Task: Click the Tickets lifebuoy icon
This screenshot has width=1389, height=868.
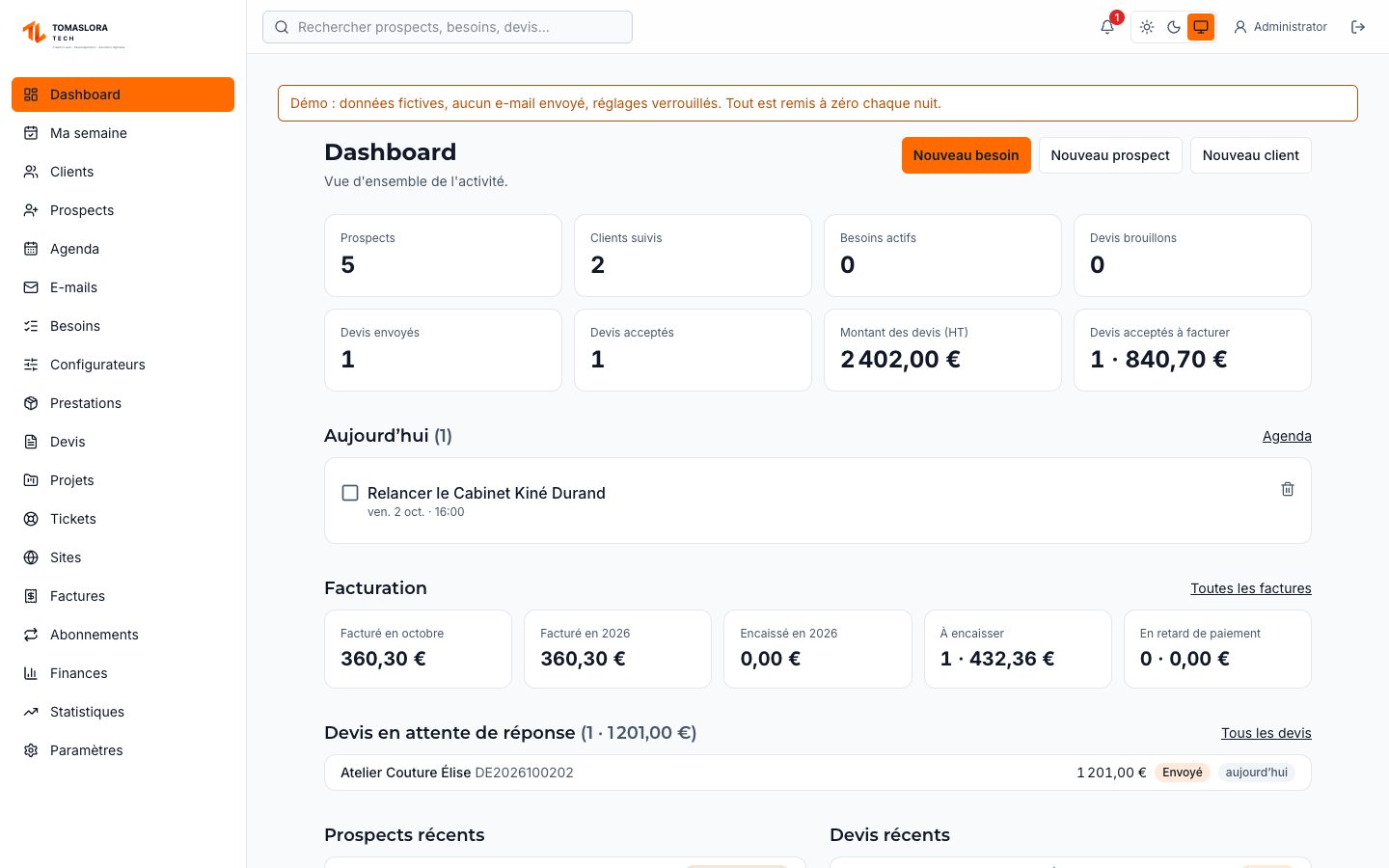Action: (x=31, y=519)
